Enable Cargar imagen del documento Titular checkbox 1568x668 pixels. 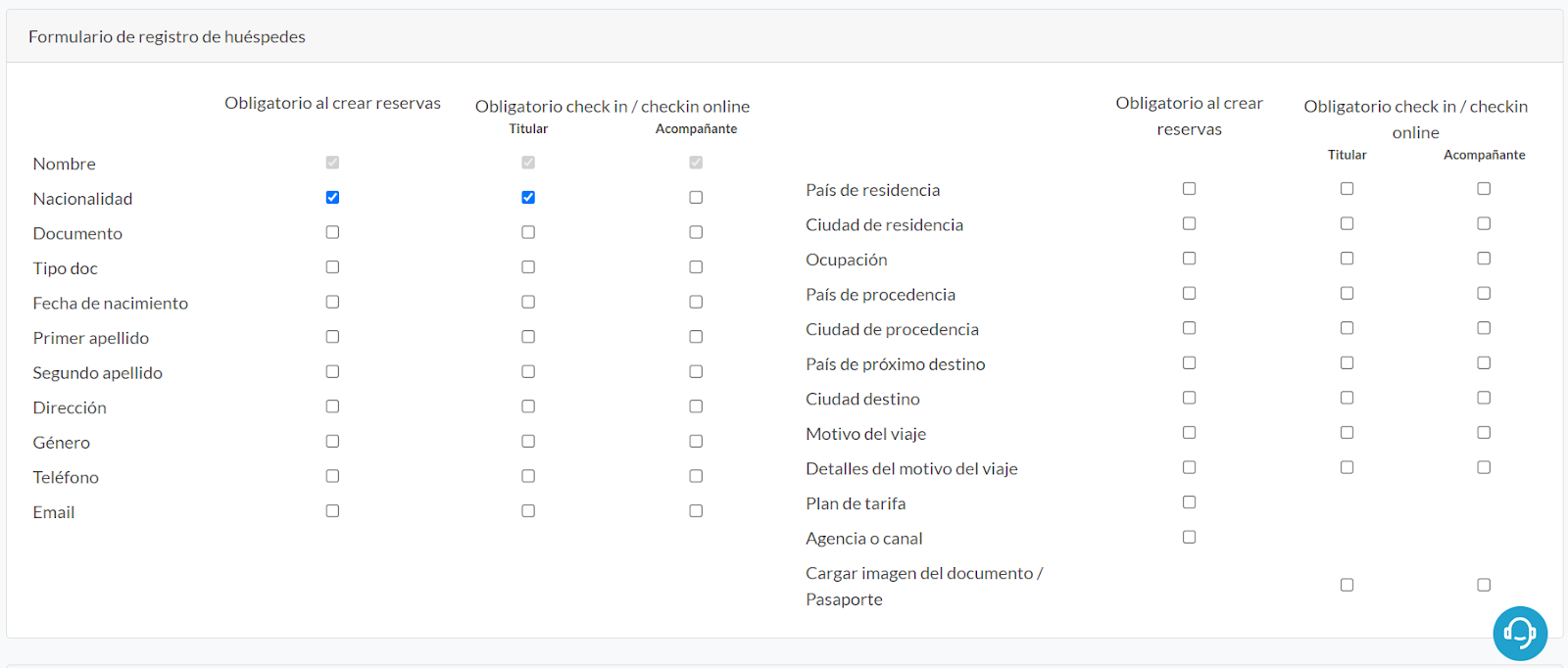(x=1347, y=585)
